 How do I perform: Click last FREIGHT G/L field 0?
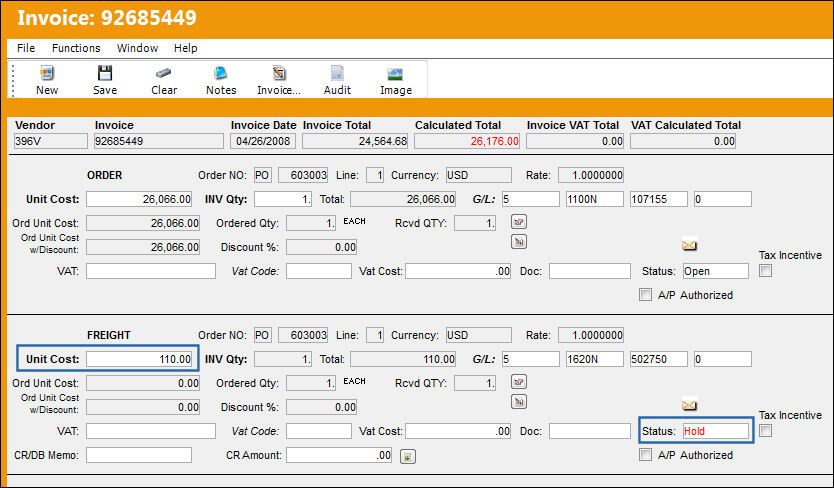722,359
